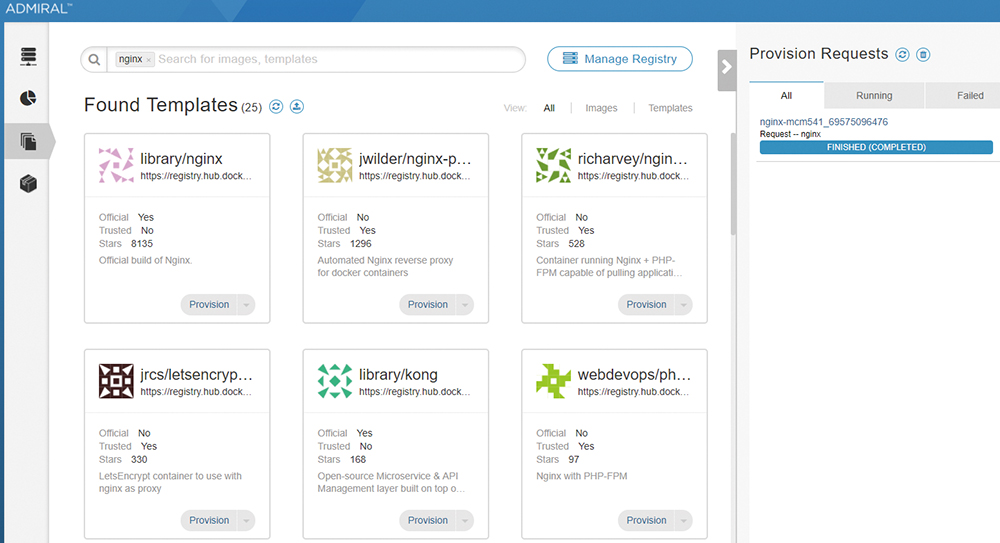The image size is (1000, 543).
Task: Open the library/kong card title
Action: click(x=398, y=375)
